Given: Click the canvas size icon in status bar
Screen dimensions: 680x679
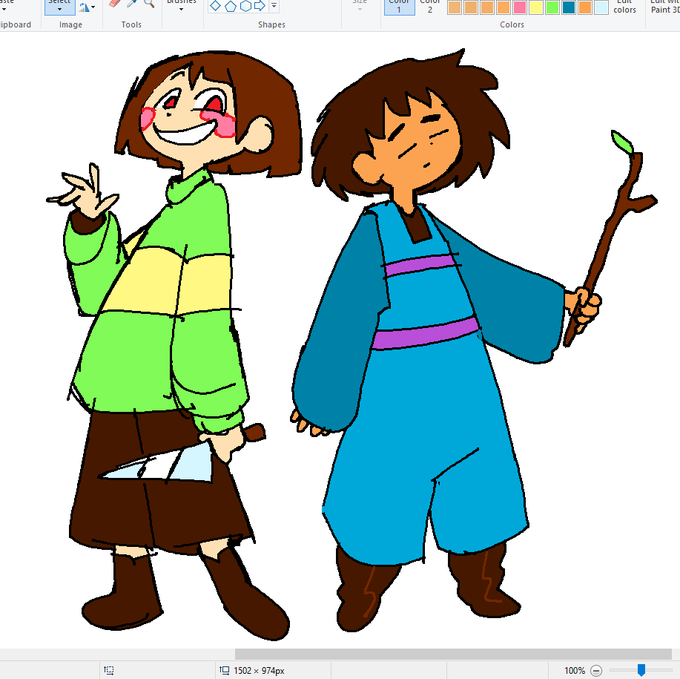Looking at the screenshot, I should [225, 670].
